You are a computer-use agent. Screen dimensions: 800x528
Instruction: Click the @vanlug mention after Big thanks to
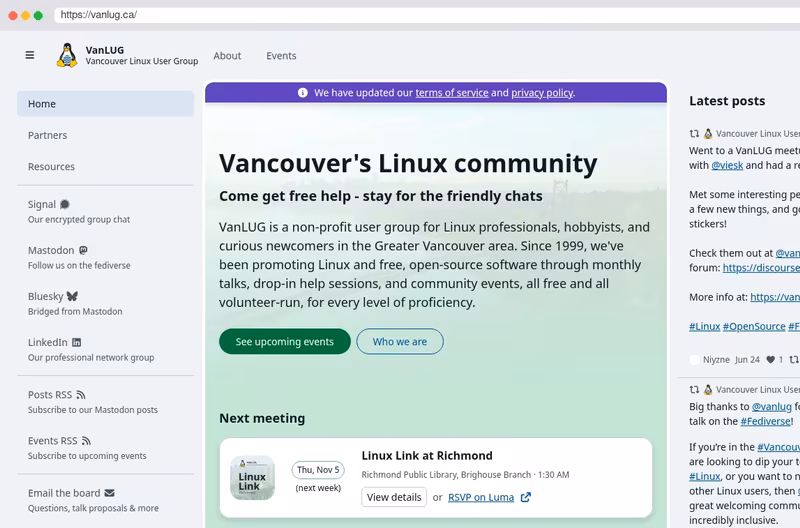[771, 407]
